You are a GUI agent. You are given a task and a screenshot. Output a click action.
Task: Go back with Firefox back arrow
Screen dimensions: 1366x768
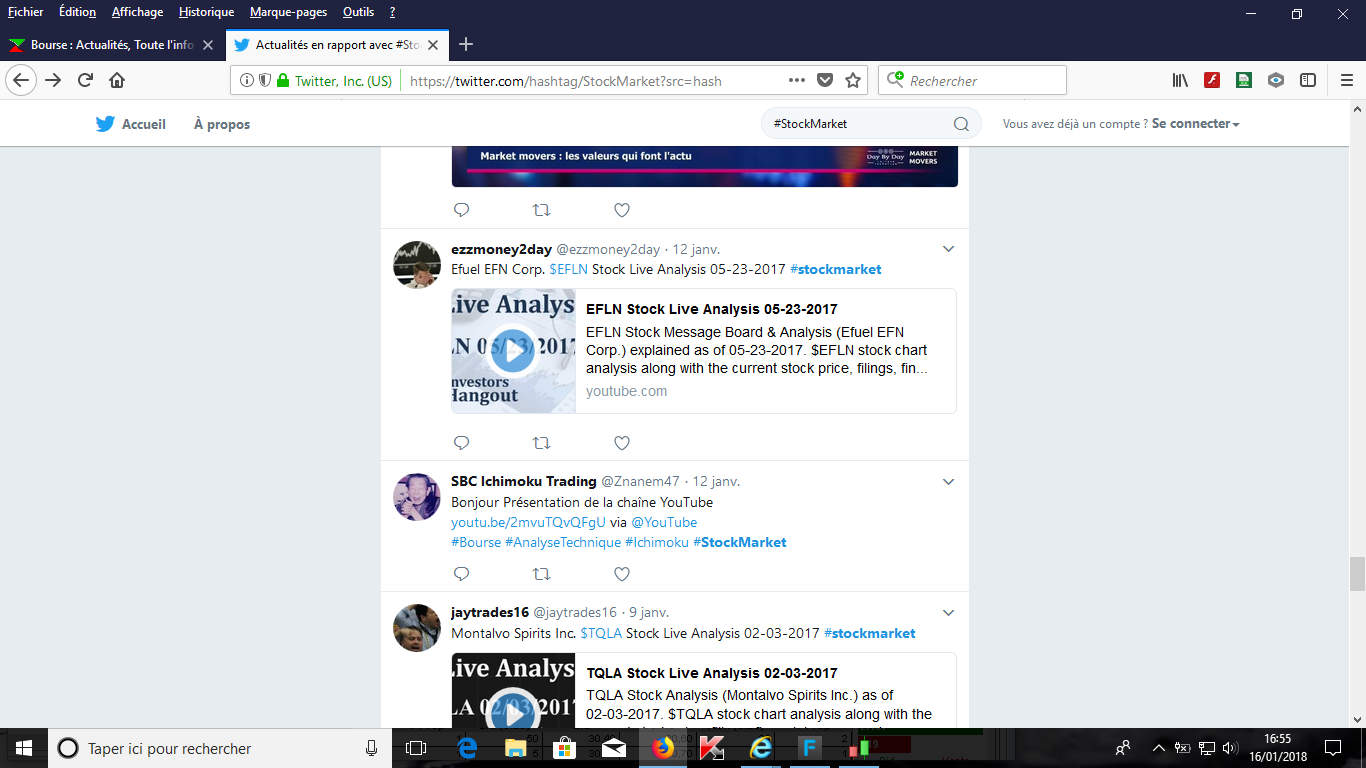tap(22, 81)
